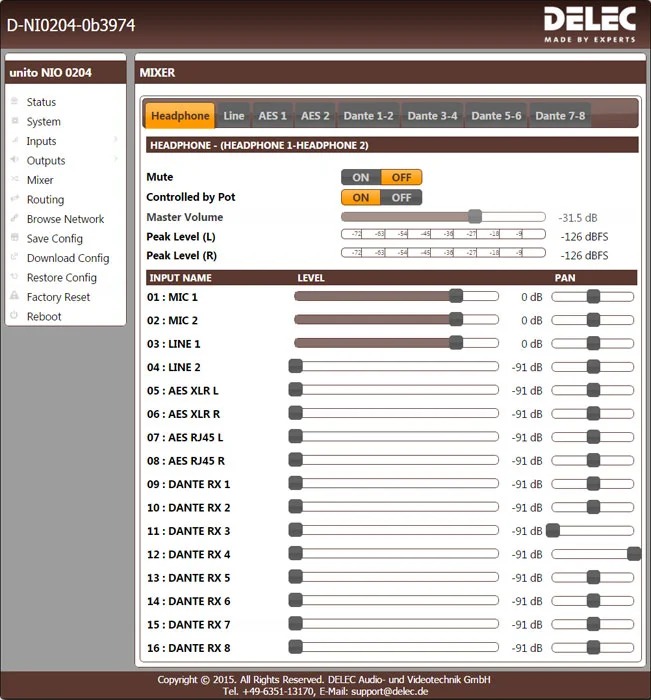Click the LINE 1 level slider handle
Image resolution: width=651 pixels, height=700 pixels.
click(x=456, y=343)
